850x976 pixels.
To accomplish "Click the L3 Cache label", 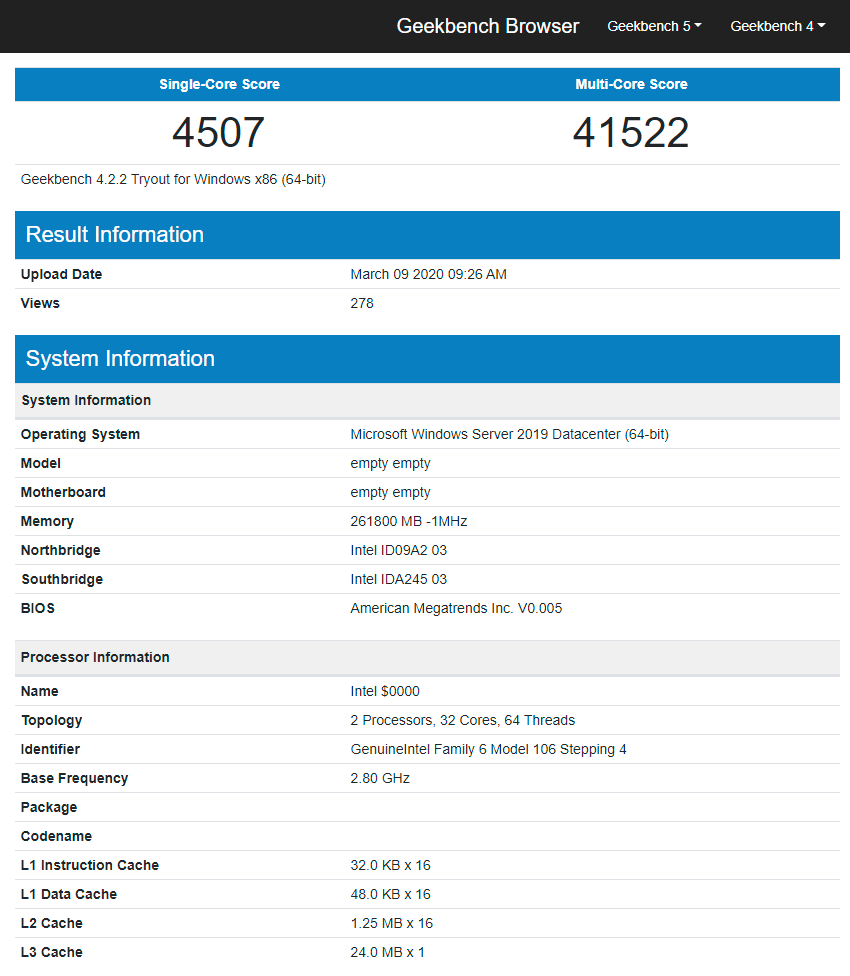I will [51, 952].
